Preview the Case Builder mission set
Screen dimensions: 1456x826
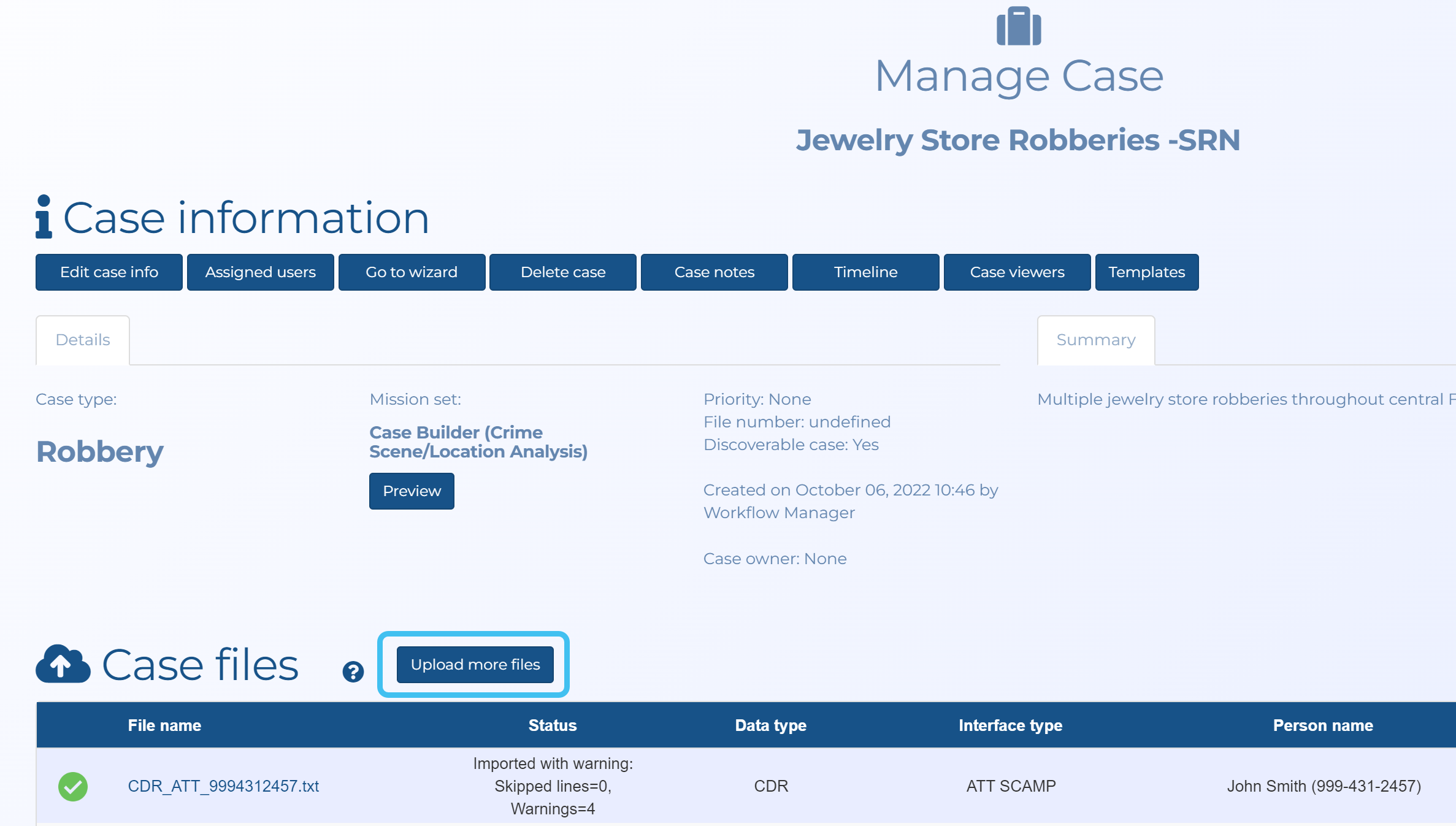tap(412, 491)
